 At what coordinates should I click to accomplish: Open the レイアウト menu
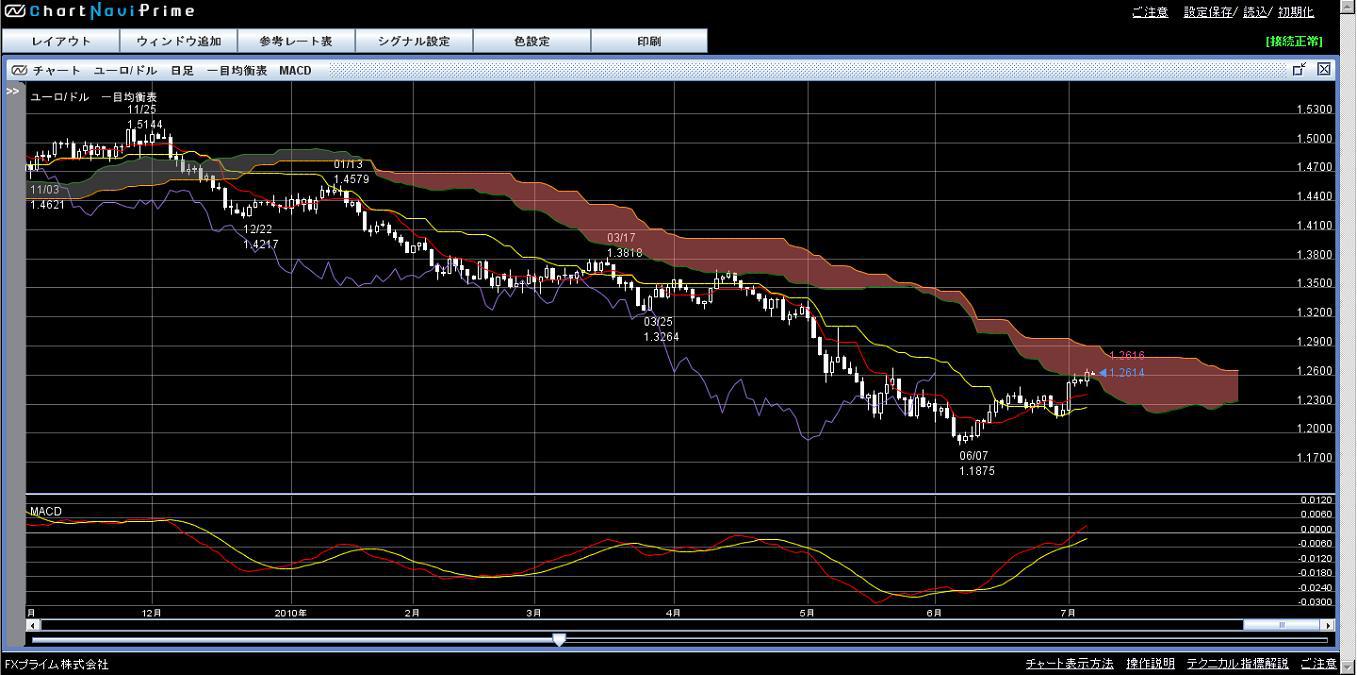61,41
